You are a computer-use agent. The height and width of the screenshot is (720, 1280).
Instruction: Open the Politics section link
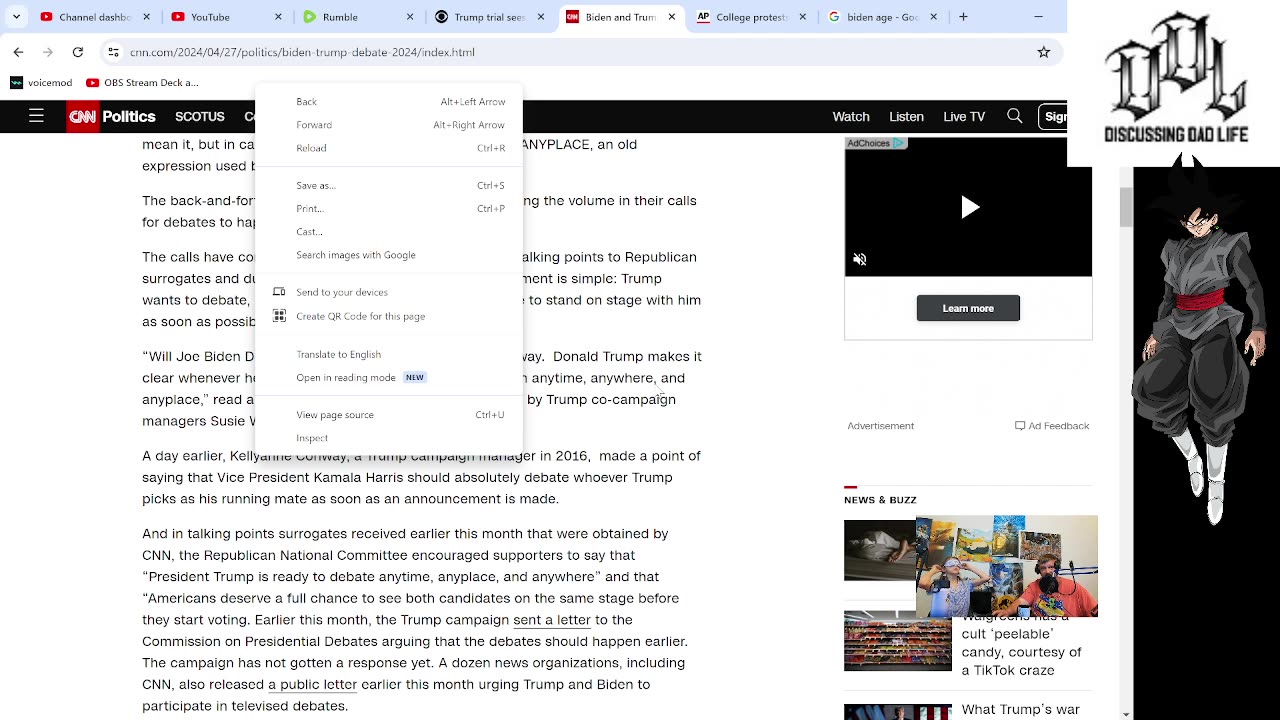pos(129,116)
